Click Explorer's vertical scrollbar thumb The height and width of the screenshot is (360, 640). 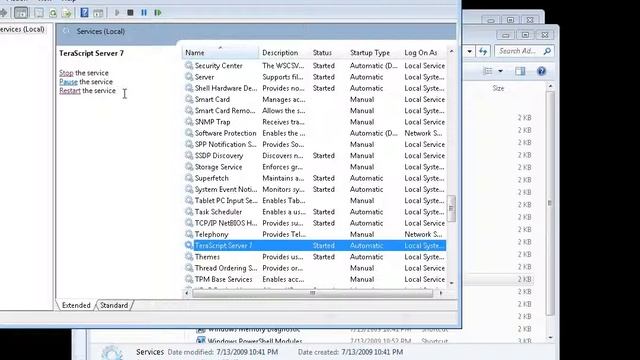[x=550, y=203]
